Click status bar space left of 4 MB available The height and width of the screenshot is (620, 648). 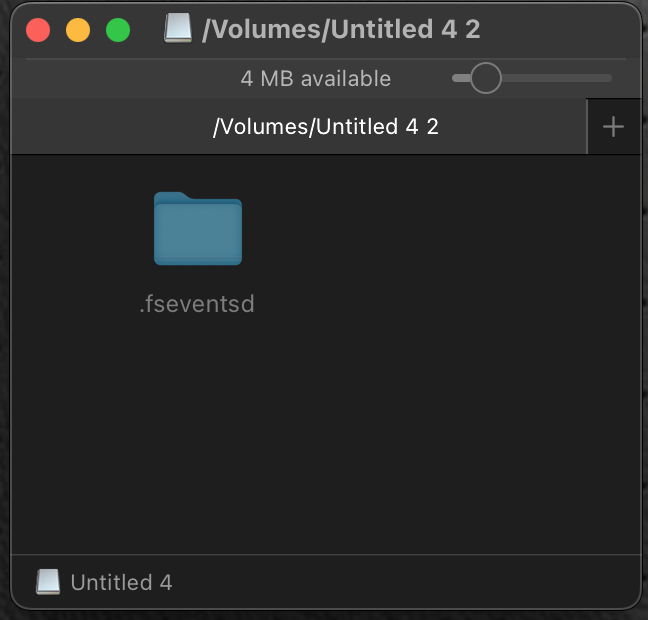click(124, 79)
